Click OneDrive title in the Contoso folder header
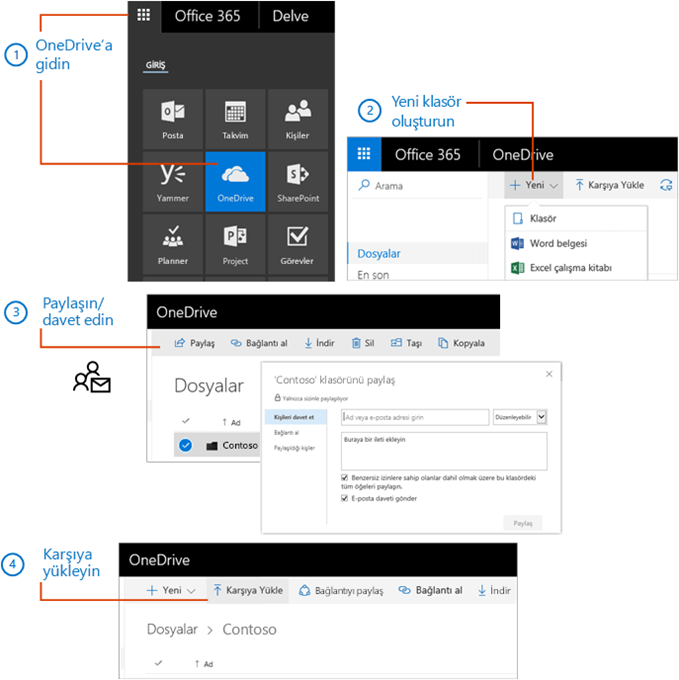The image size is (679, 680). pyautogui.click(x=159, y=559)
